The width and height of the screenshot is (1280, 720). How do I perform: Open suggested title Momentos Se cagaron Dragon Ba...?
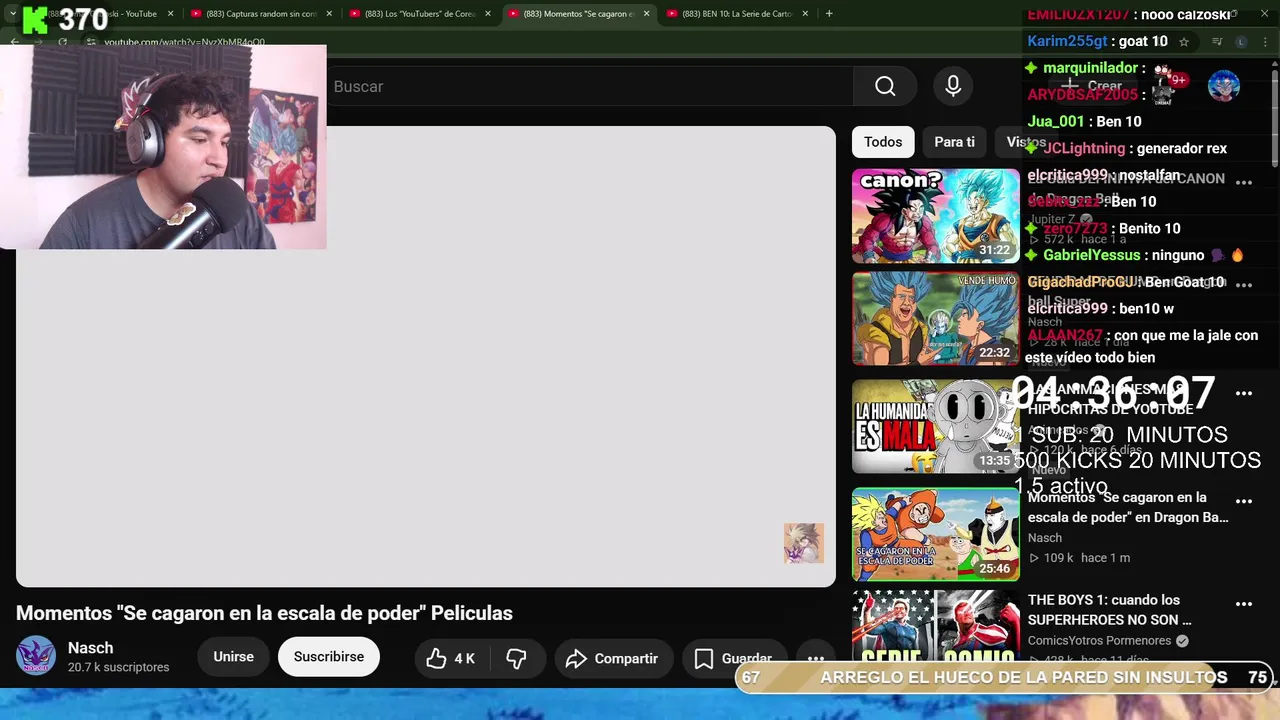click(x=1128, y=507)
